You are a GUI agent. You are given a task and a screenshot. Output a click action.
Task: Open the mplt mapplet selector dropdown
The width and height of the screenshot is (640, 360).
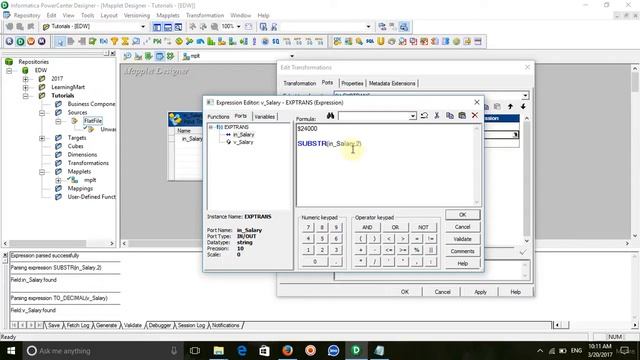point(292,56)
